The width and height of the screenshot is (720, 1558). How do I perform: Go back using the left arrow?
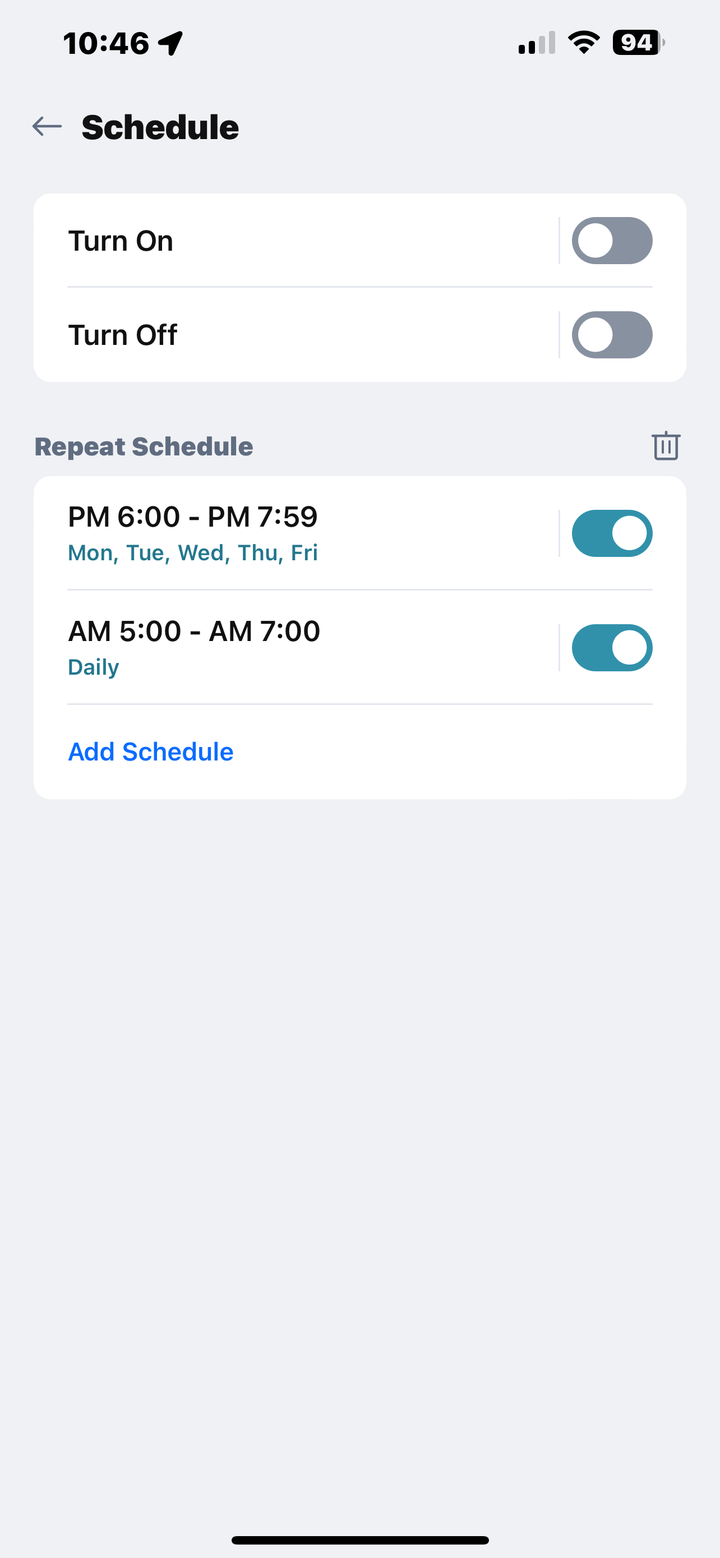[x=47, y=126]
